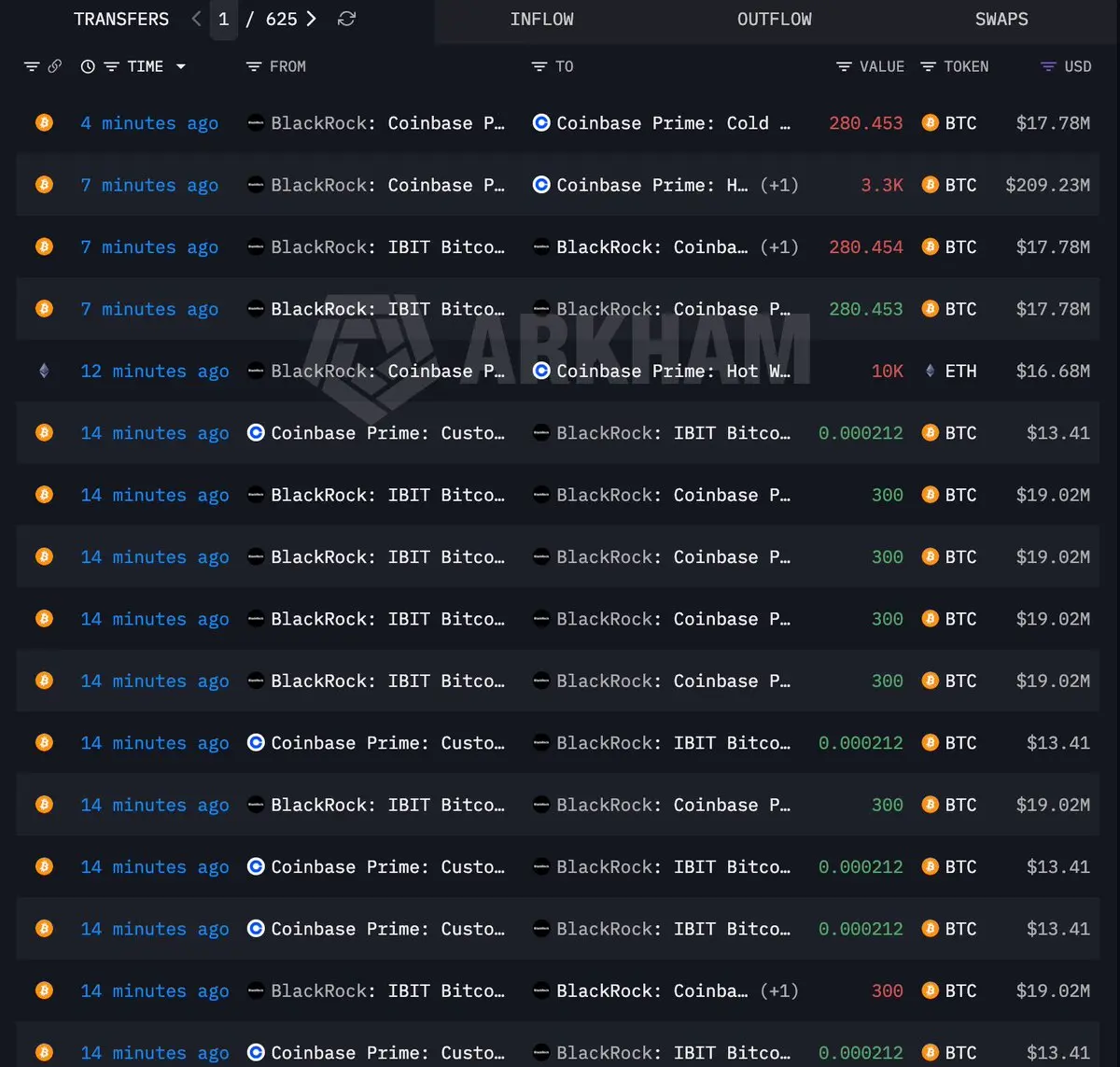Click the ETH token icon beside 10K
This screenshot has height=1067, width=1120.
tap(930, 371)
